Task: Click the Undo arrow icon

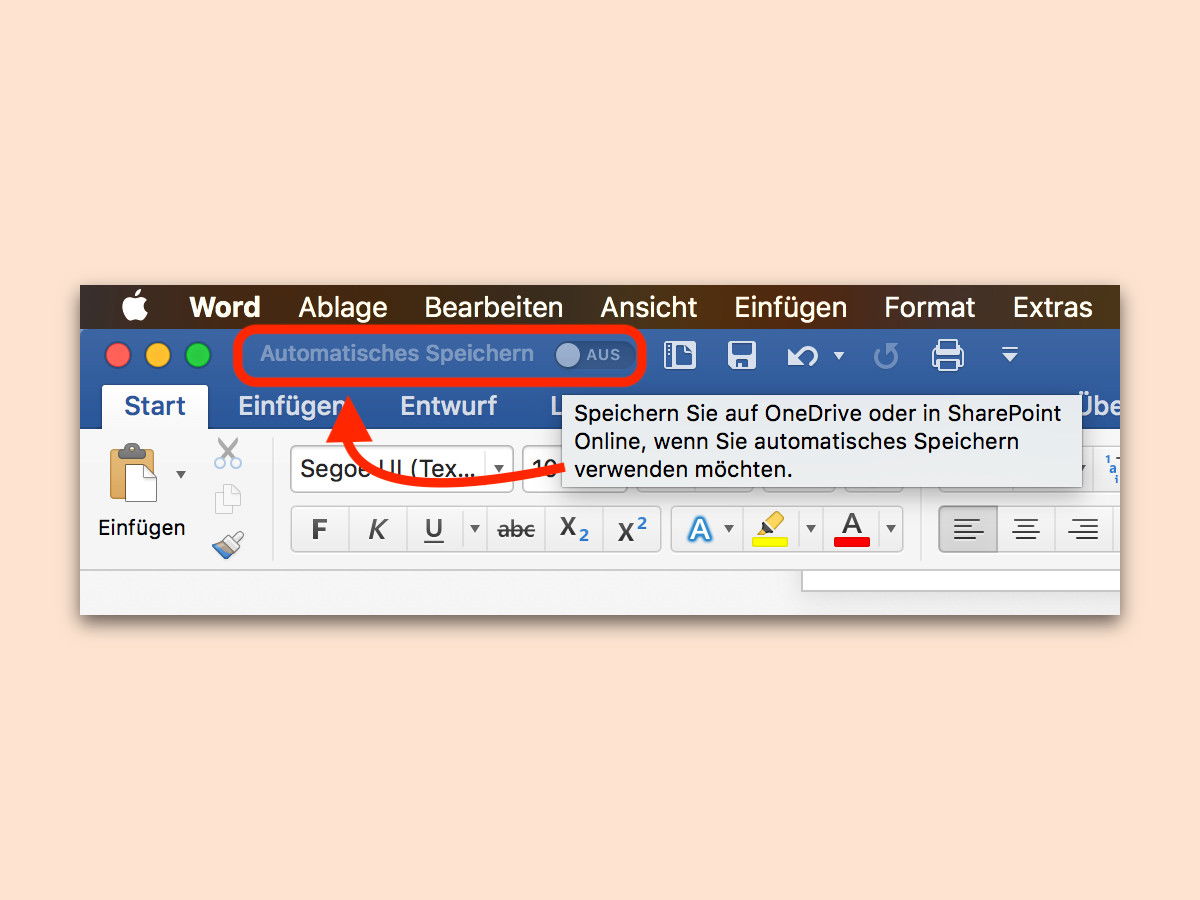Action: pos(802,355)
